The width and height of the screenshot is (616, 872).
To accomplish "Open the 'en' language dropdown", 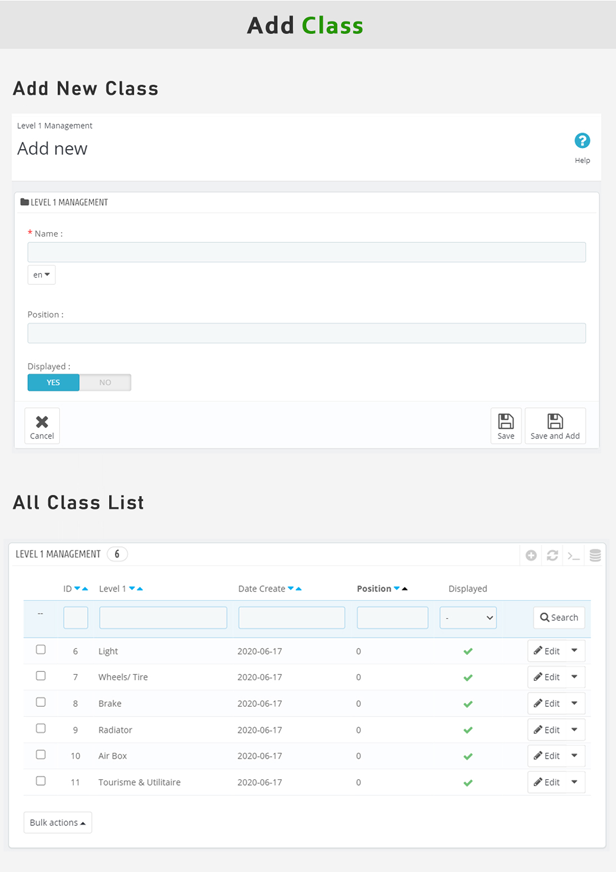I will [x=41, y=274].
